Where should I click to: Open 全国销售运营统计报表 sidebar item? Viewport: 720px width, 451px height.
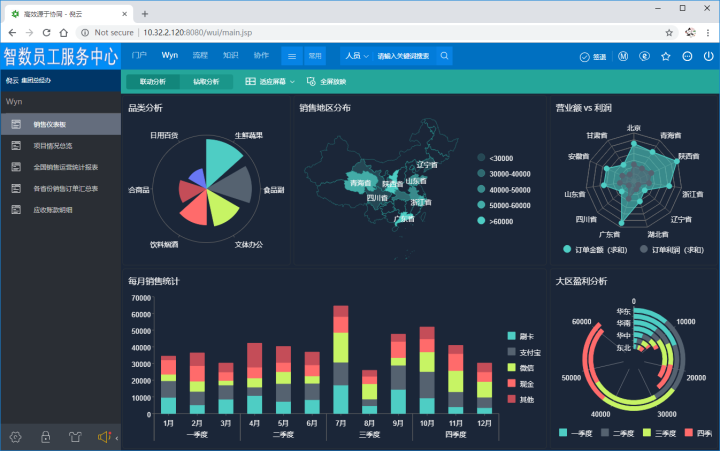(x=61, y=167)
